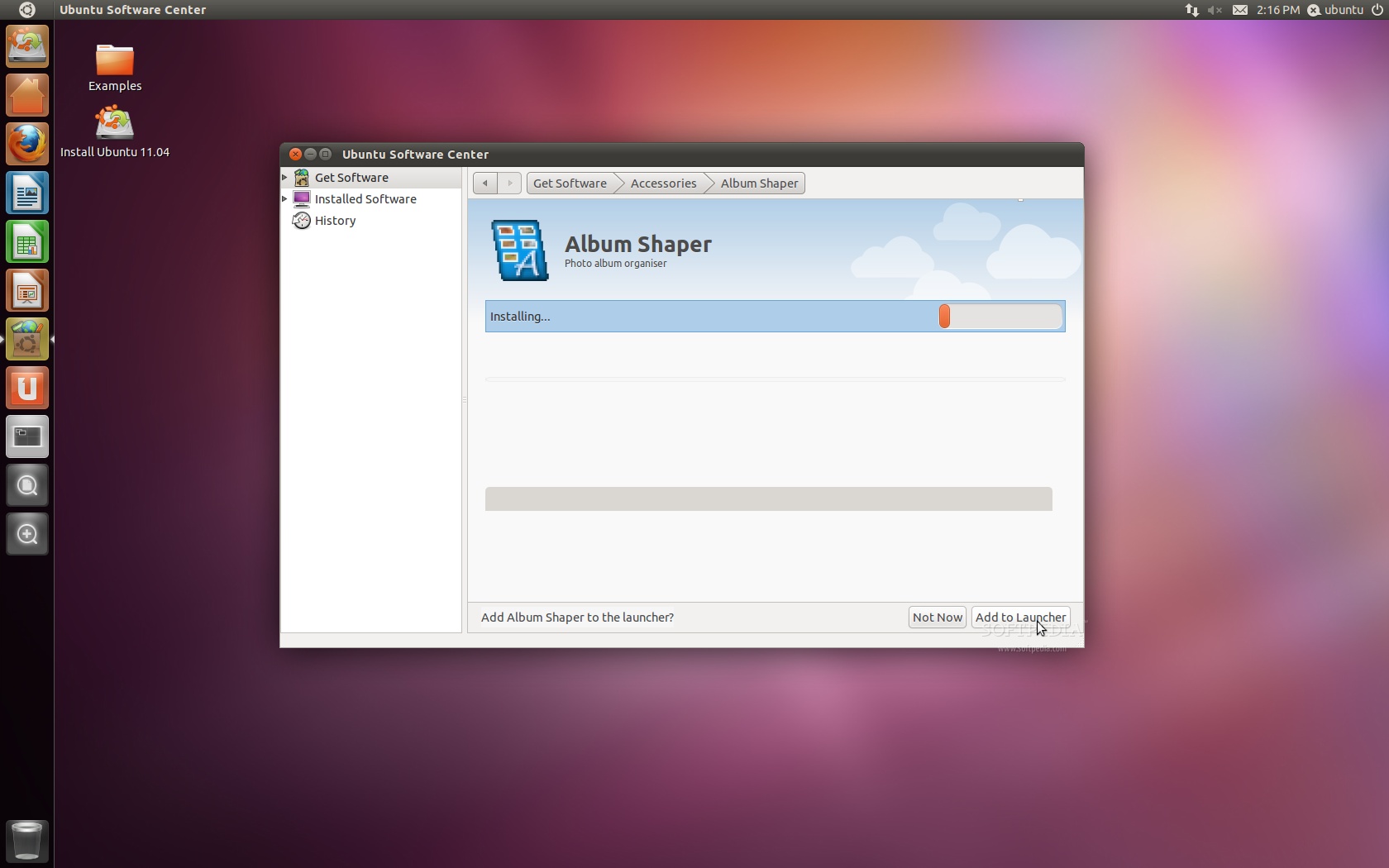The image size is (1389, 868).
Task: Open the messaging envelope indicator
Action: tap(1240, 10)
